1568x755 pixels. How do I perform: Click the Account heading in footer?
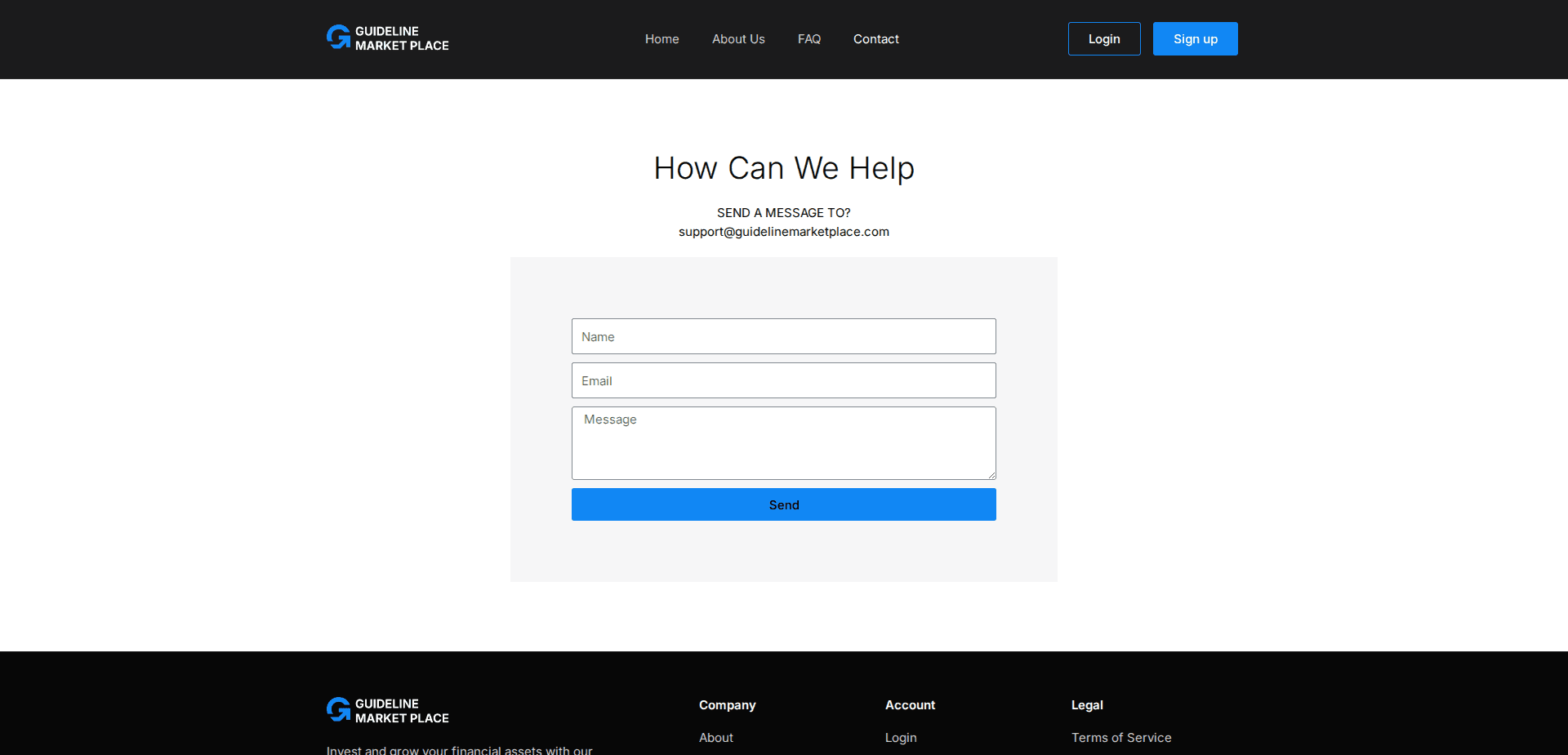[910, 705]
